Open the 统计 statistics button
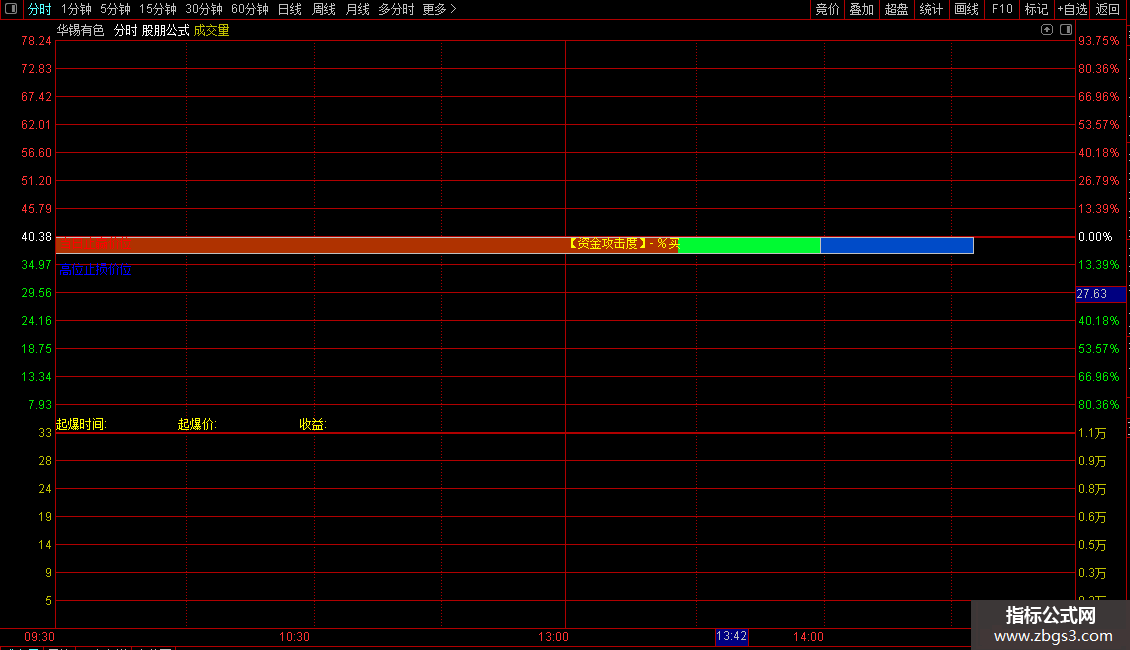The height and width of the screenshot is (650, 1130). pyautogui.click(x=931, y=9)
